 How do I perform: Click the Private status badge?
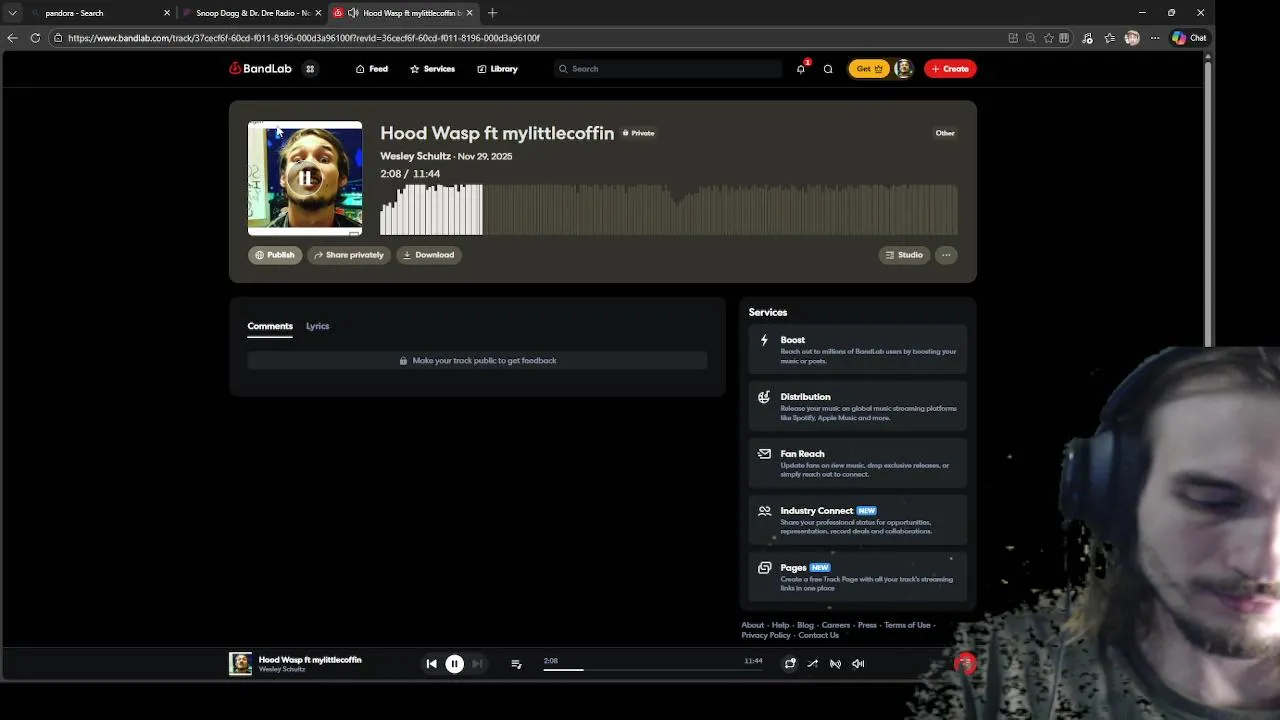[638, 133]
